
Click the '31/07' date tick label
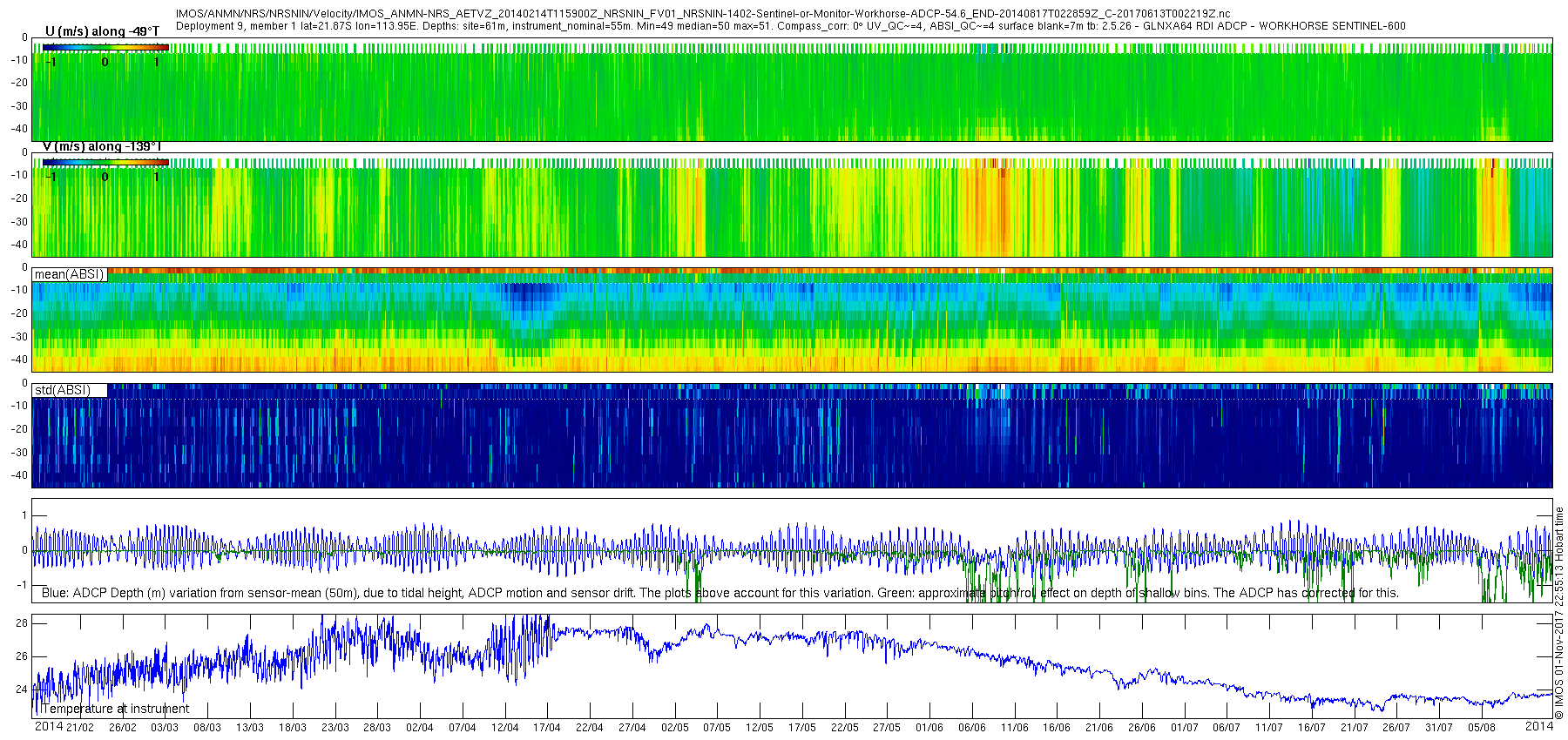click(x=1439, y=728)
